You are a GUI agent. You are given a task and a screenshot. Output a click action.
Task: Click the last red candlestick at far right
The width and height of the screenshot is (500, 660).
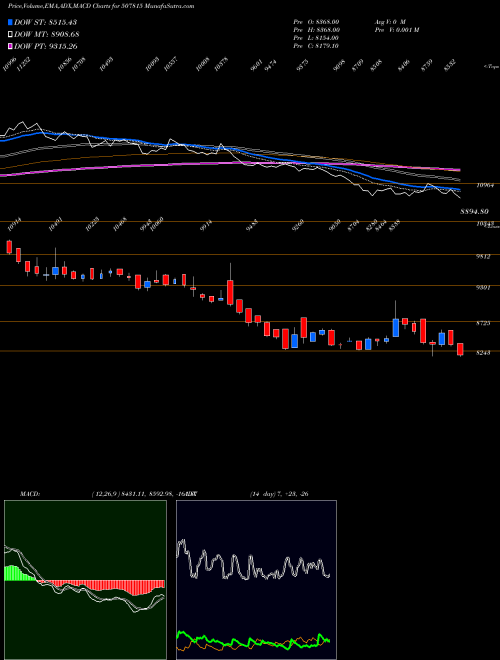(x=460, y=350)
